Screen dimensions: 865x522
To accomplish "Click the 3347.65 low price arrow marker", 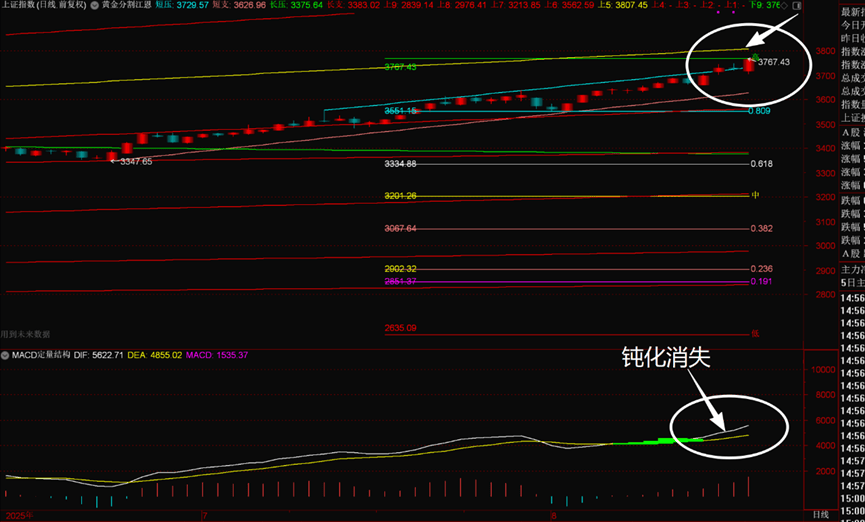I will coord(113,161).
